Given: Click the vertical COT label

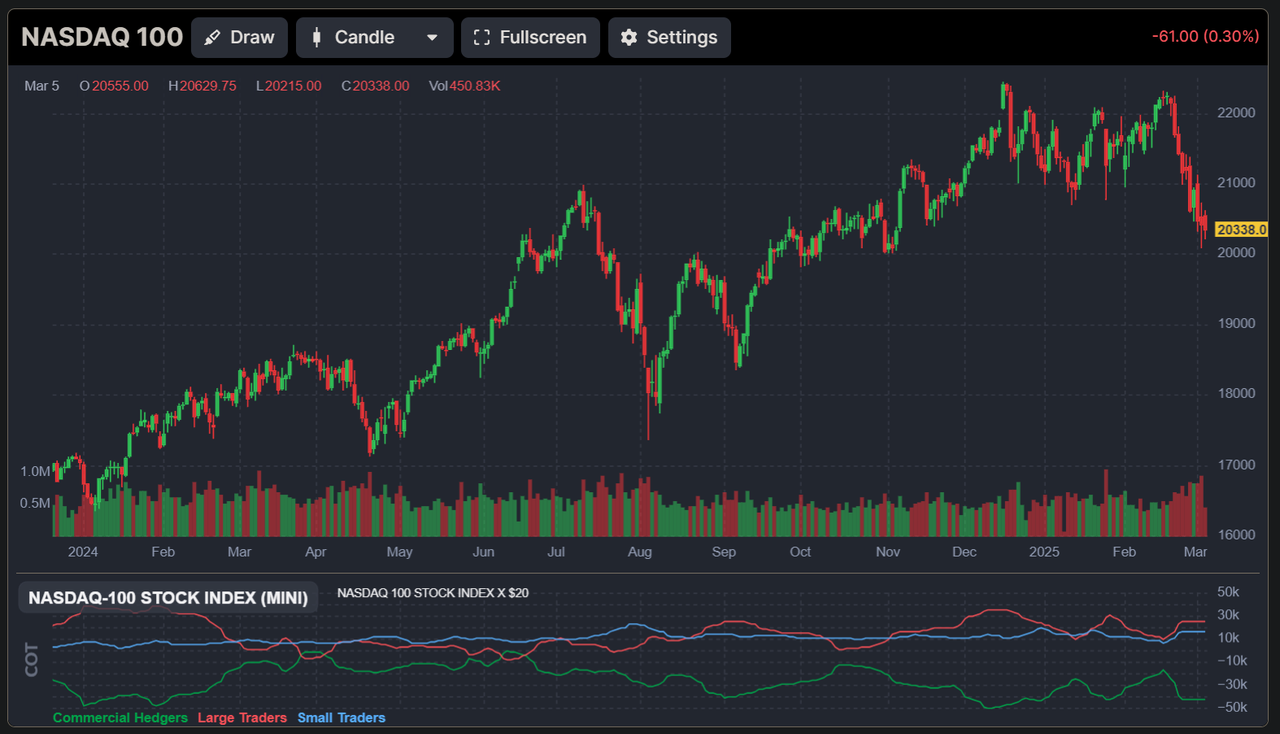Looking at the screenshot, I should click(x=32, y=659).
